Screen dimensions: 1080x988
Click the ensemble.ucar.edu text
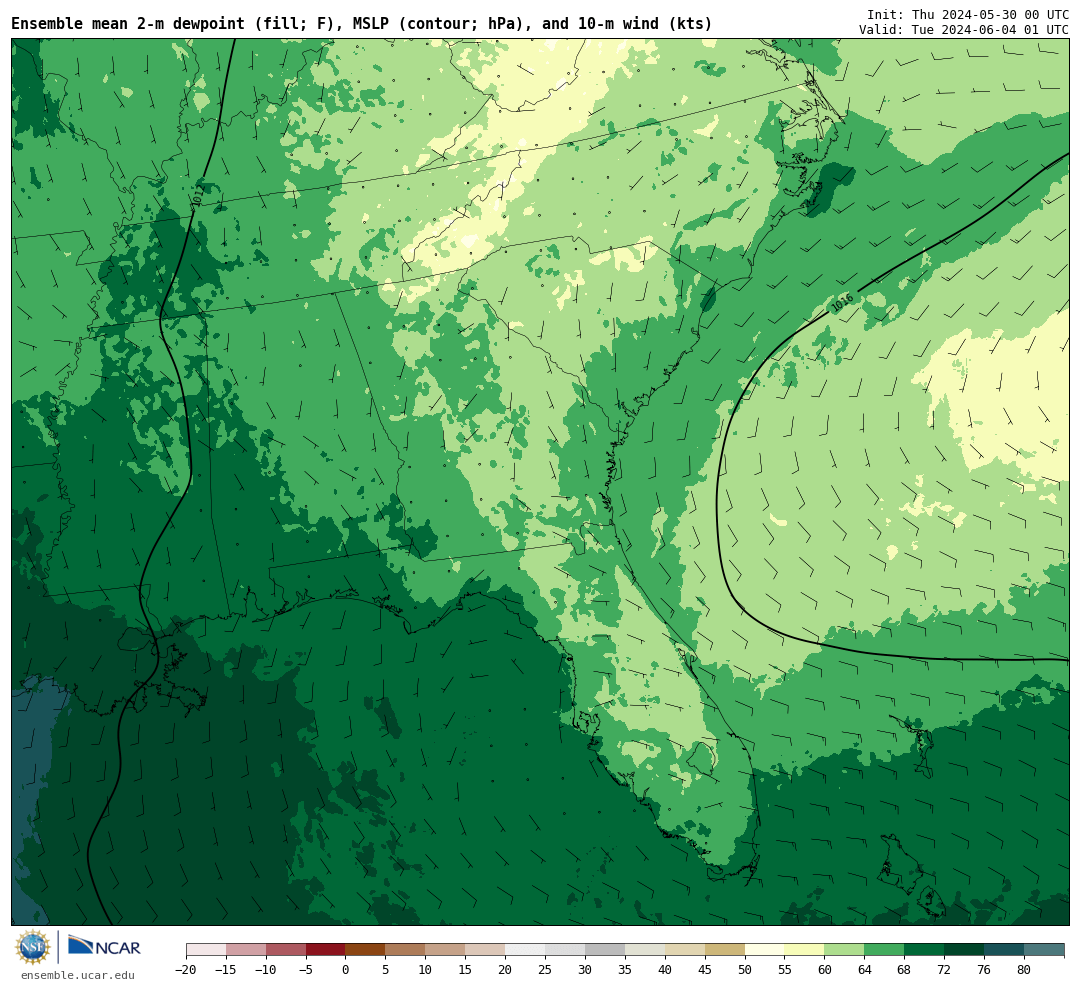(77, 975)
